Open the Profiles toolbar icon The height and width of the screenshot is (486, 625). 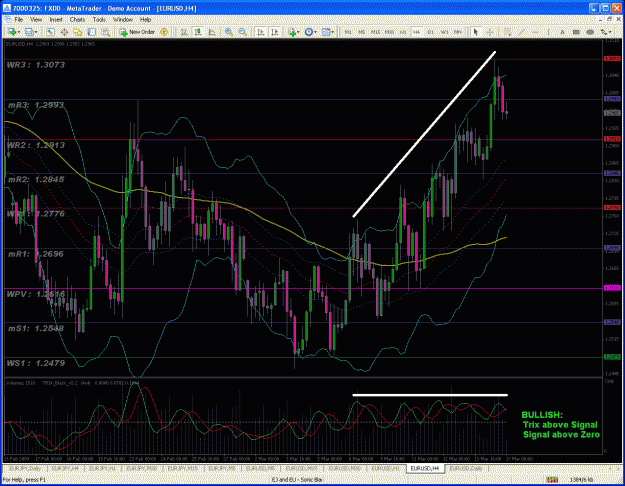[29, 32]
